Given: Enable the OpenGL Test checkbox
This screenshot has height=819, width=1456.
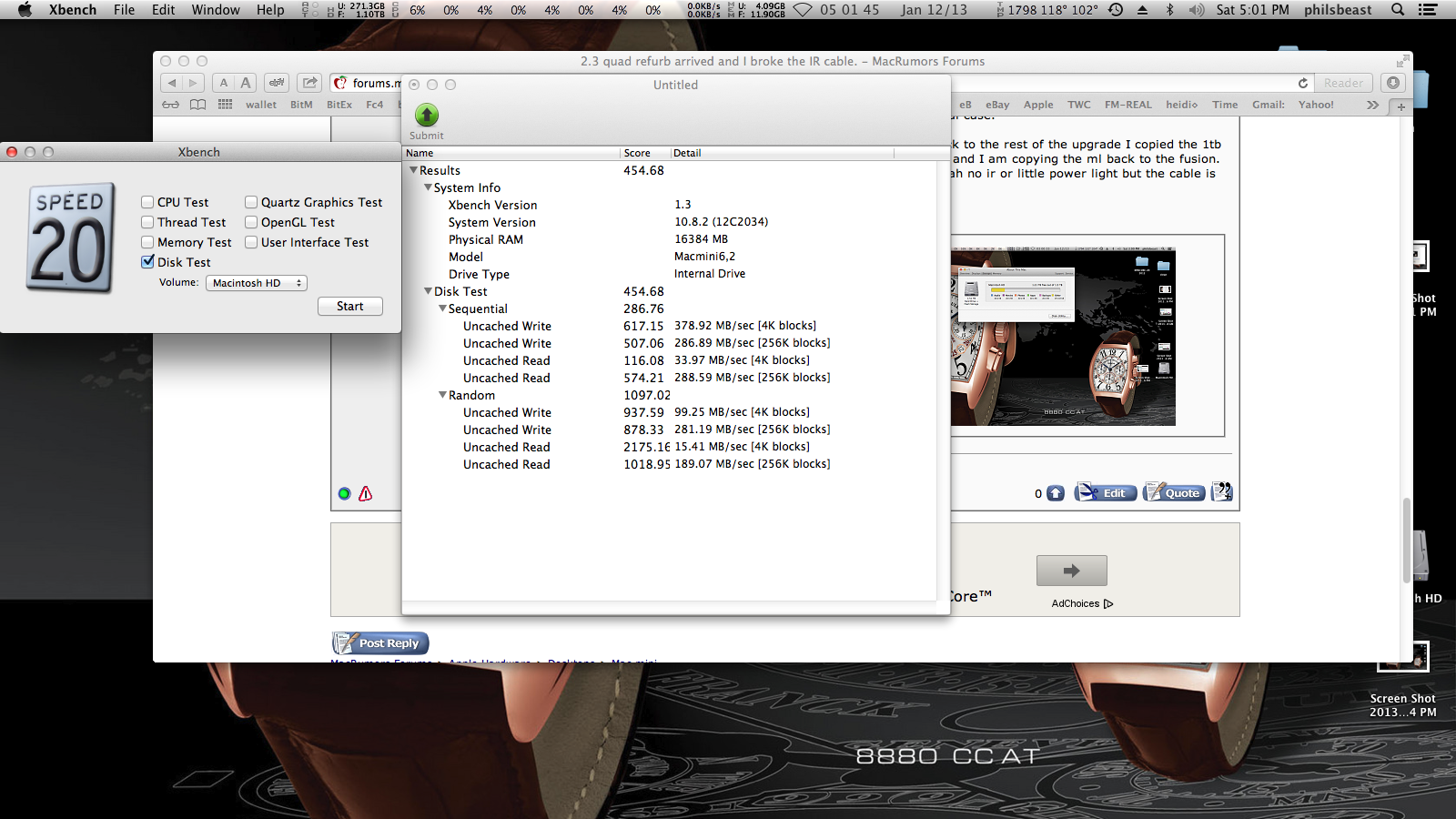Looking at the screenshot, I should [x=251, y=222].
